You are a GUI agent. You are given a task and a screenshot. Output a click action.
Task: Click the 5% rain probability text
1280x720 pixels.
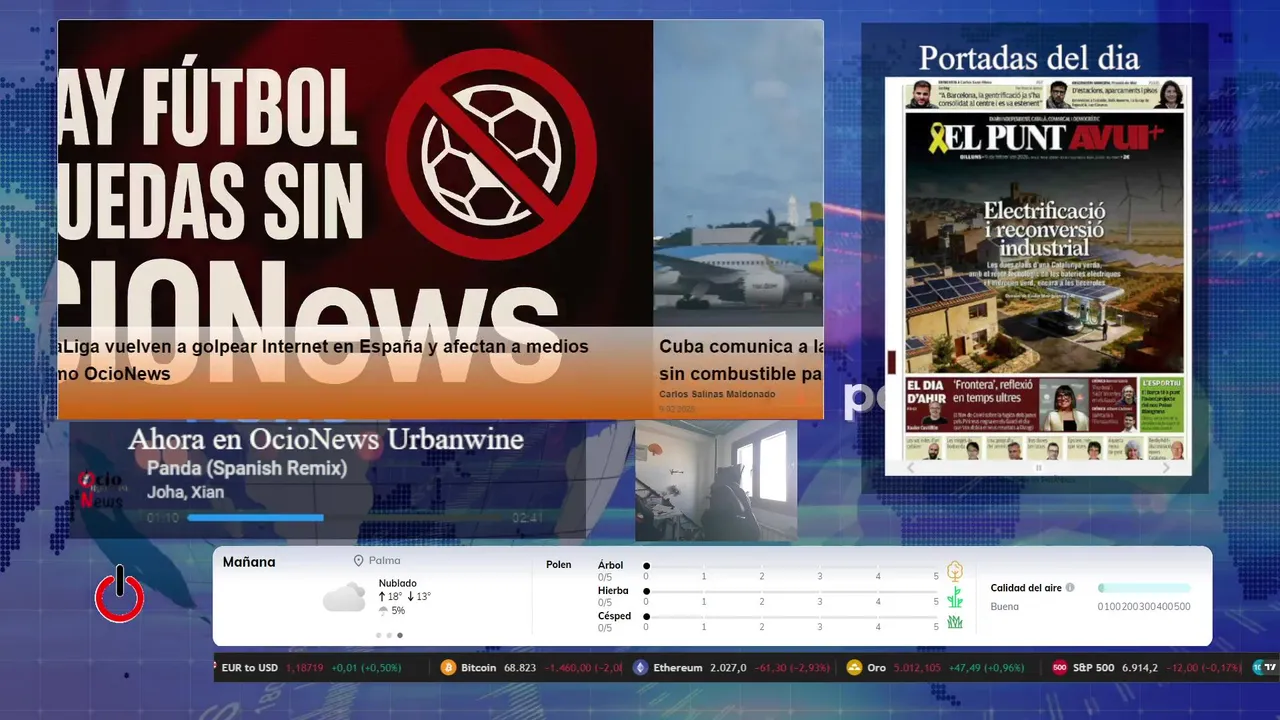point(398,610)
